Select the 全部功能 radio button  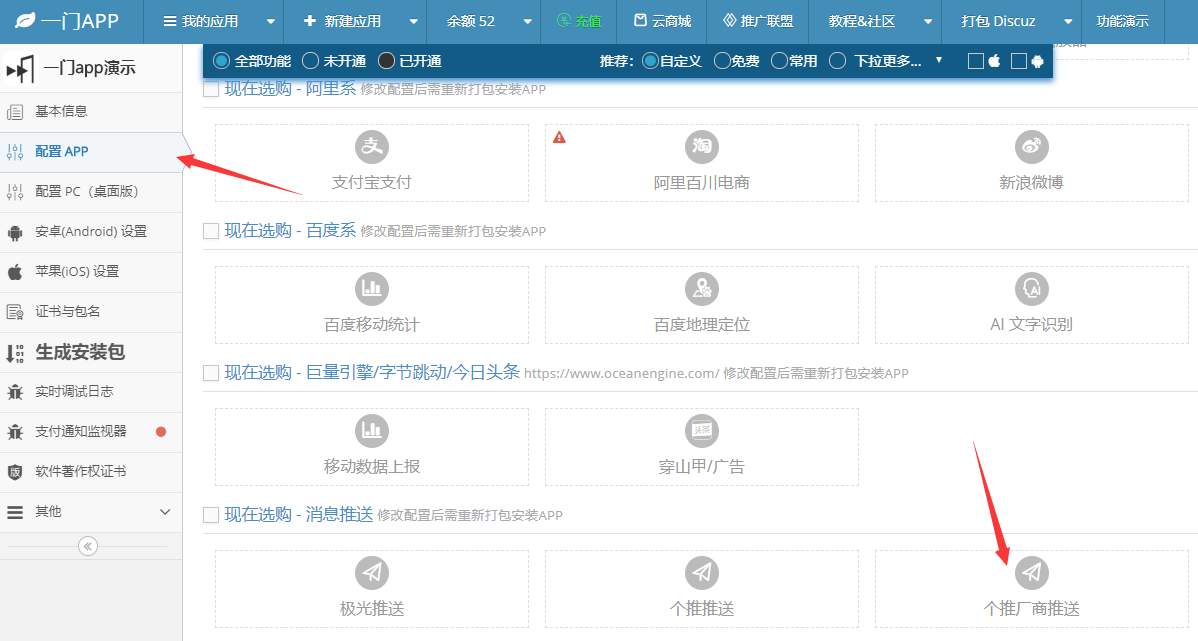click(x=222, y=60)
